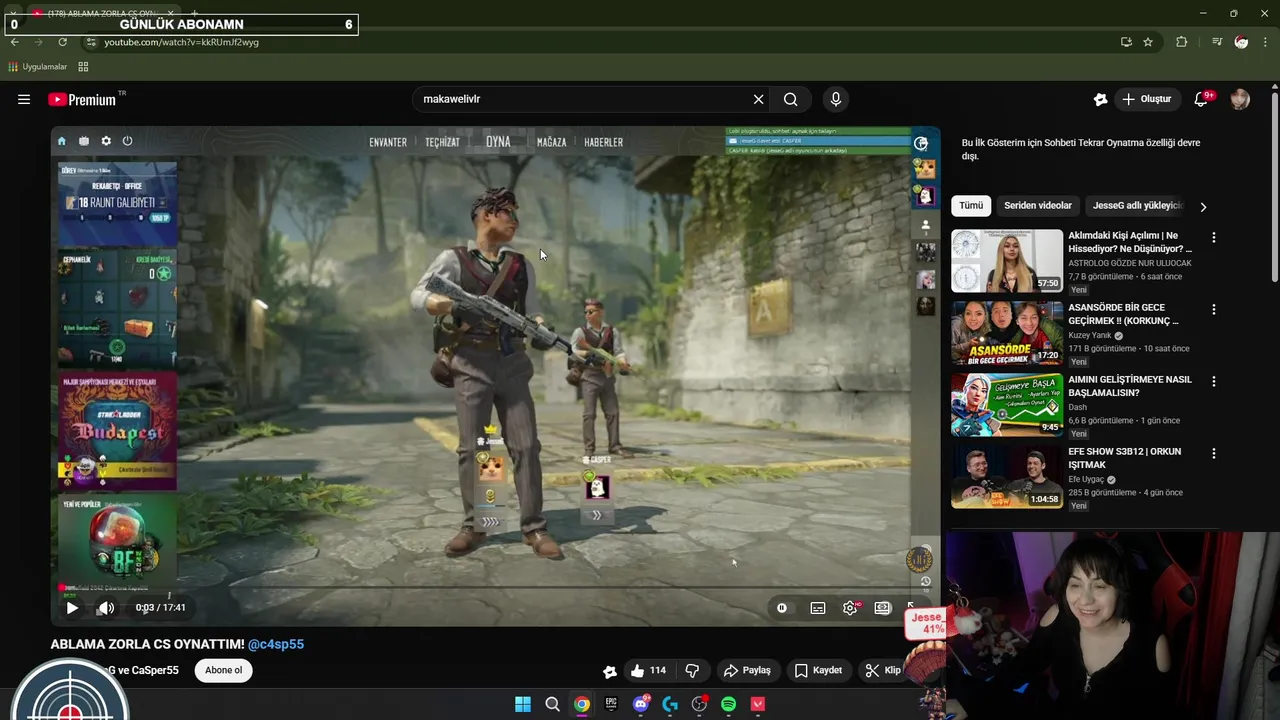Open options menu for Aklımdaki Kişi Açılımı video
The image size is (1280, 720).
click(1214, 238)
